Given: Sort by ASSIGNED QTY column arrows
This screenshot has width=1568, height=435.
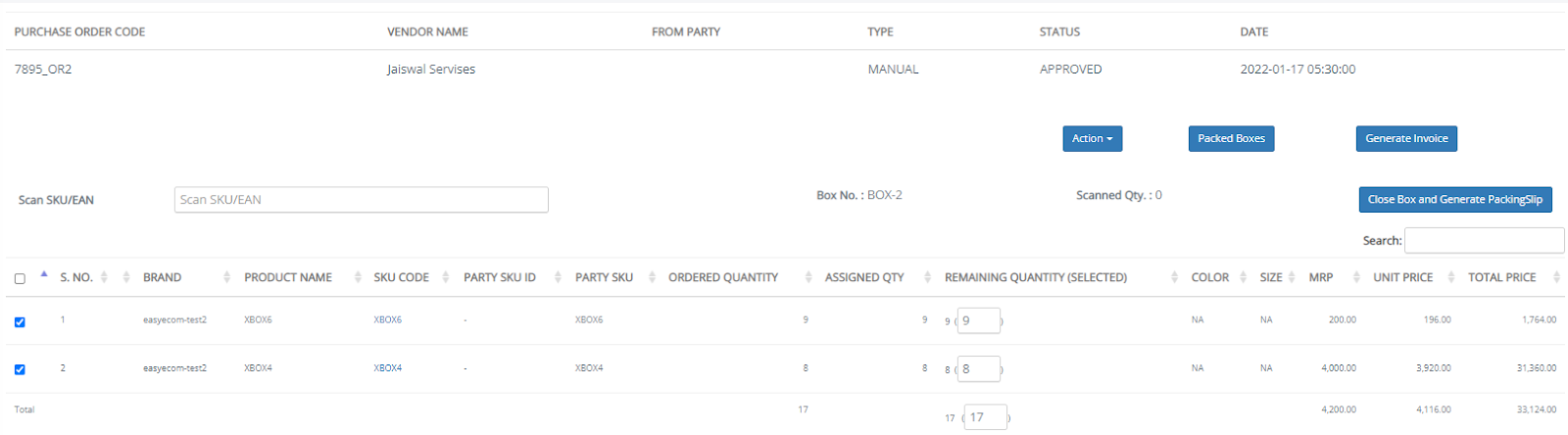Looking at the screenshot, I should point(927,277).
